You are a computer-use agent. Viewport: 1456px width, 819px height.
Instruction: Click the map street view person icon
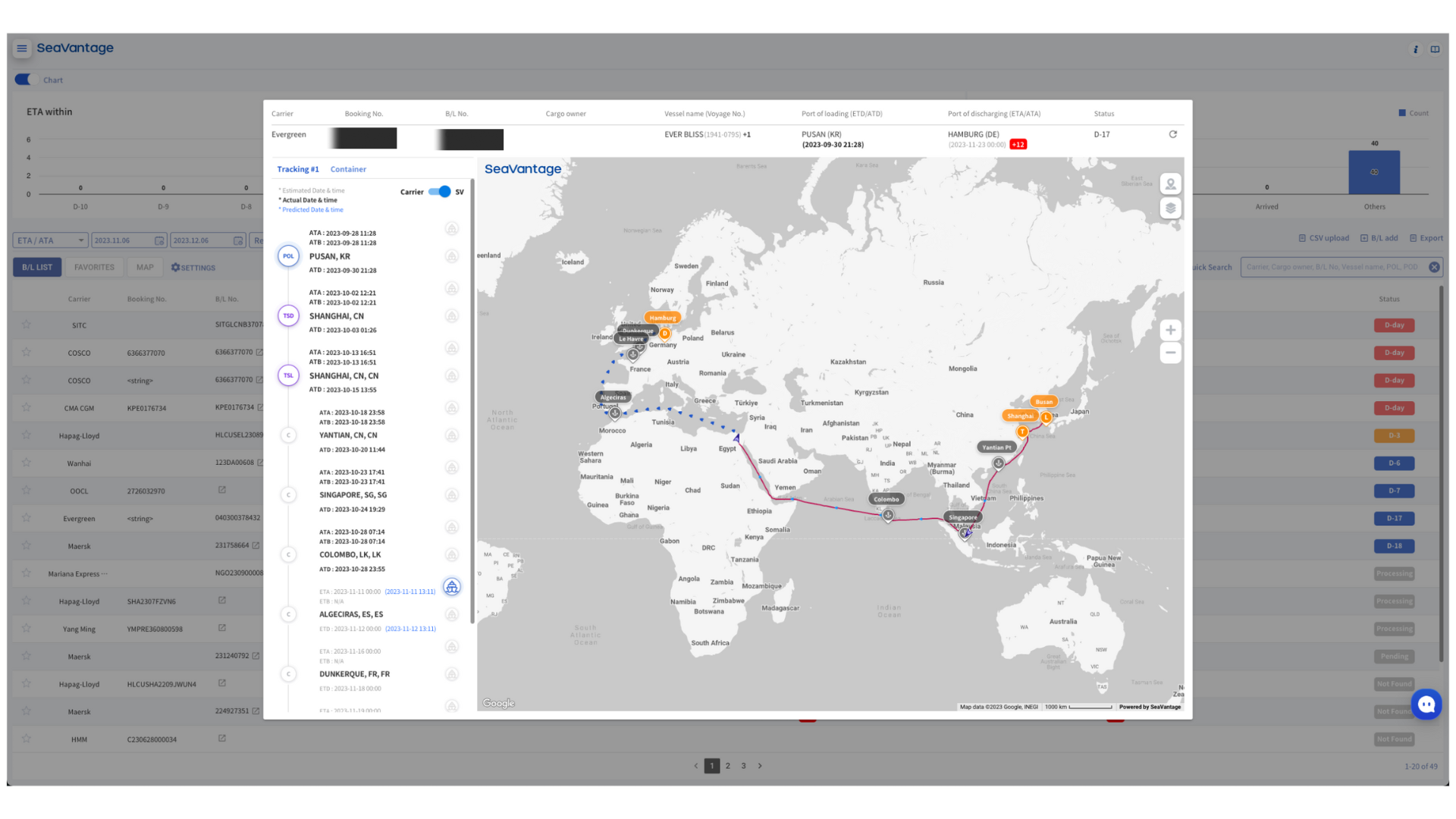pyautogui.click(x=1170, y=184)
